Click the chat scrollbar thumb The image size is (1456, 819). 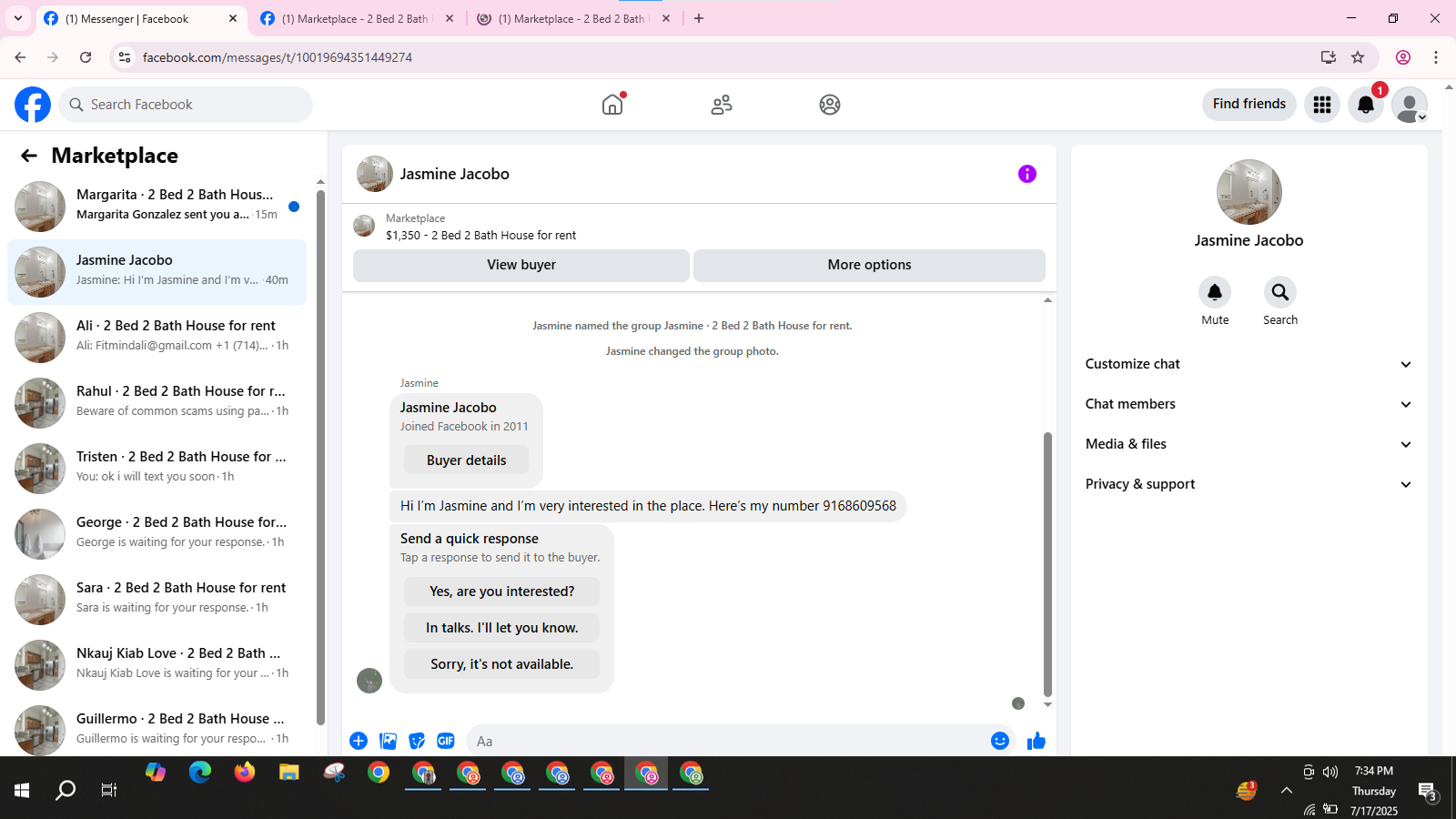(x=1047, y=563)
